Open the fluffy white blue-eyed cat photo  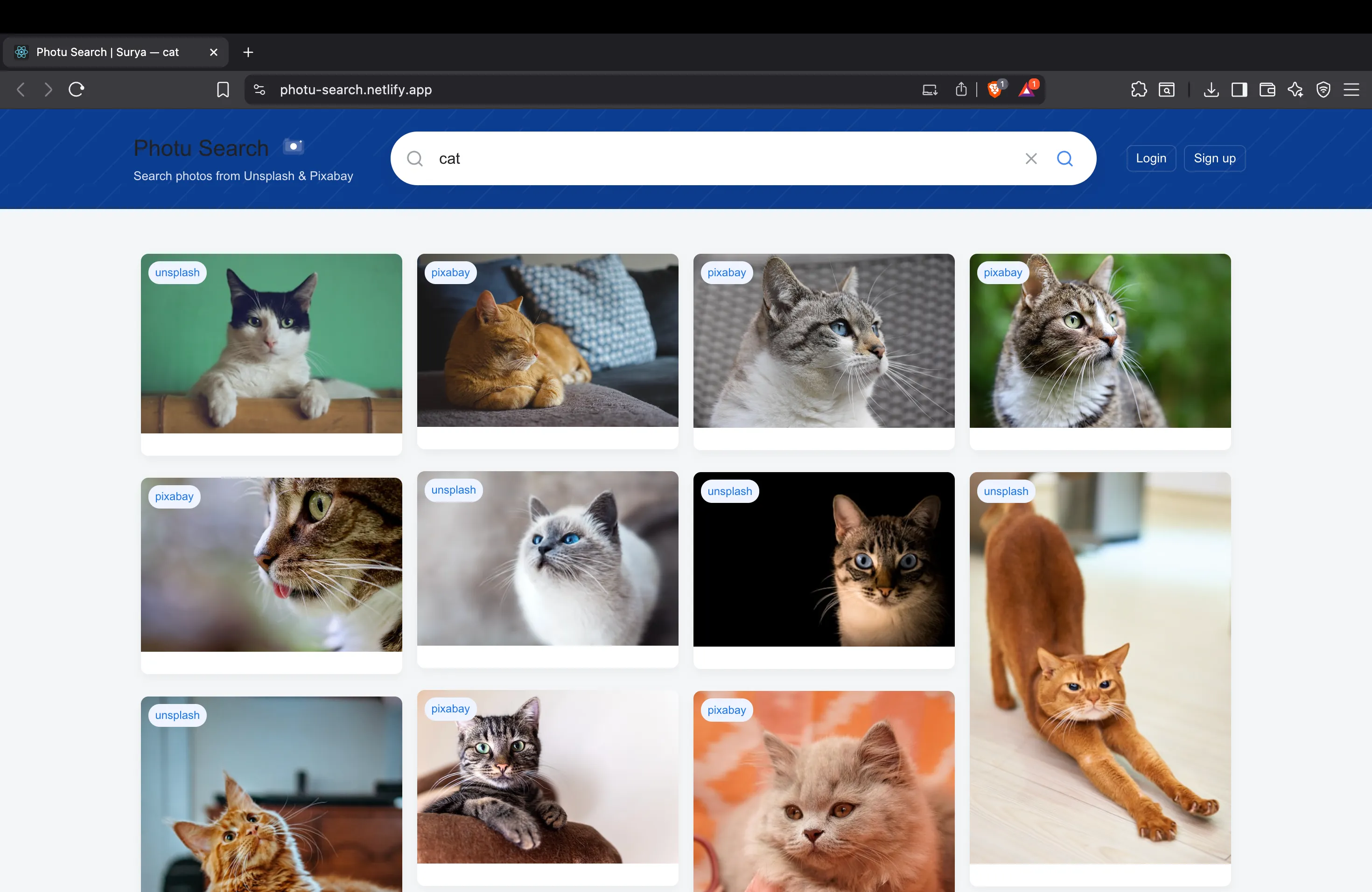(x=548, y=558)
